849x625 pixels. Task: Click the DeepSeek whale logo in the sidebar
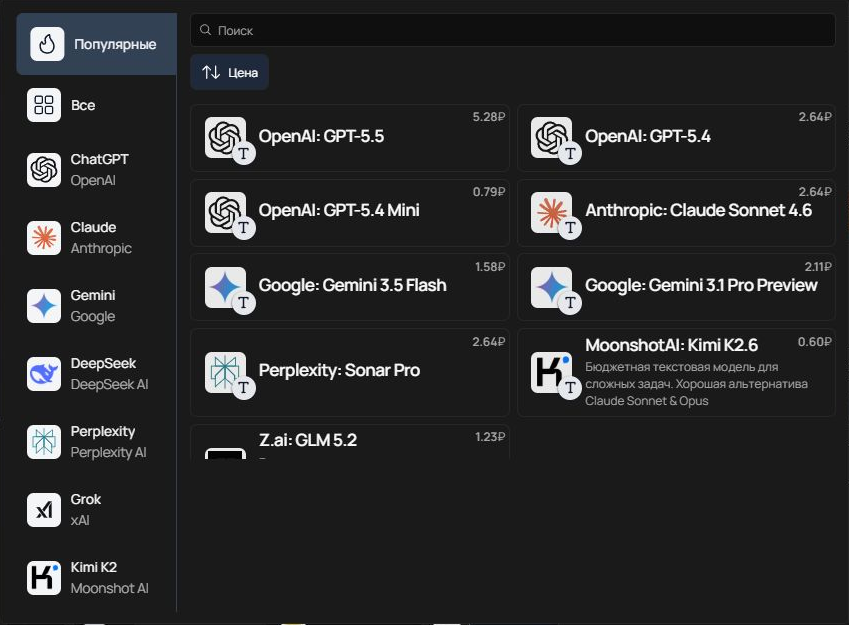point(44,374)
